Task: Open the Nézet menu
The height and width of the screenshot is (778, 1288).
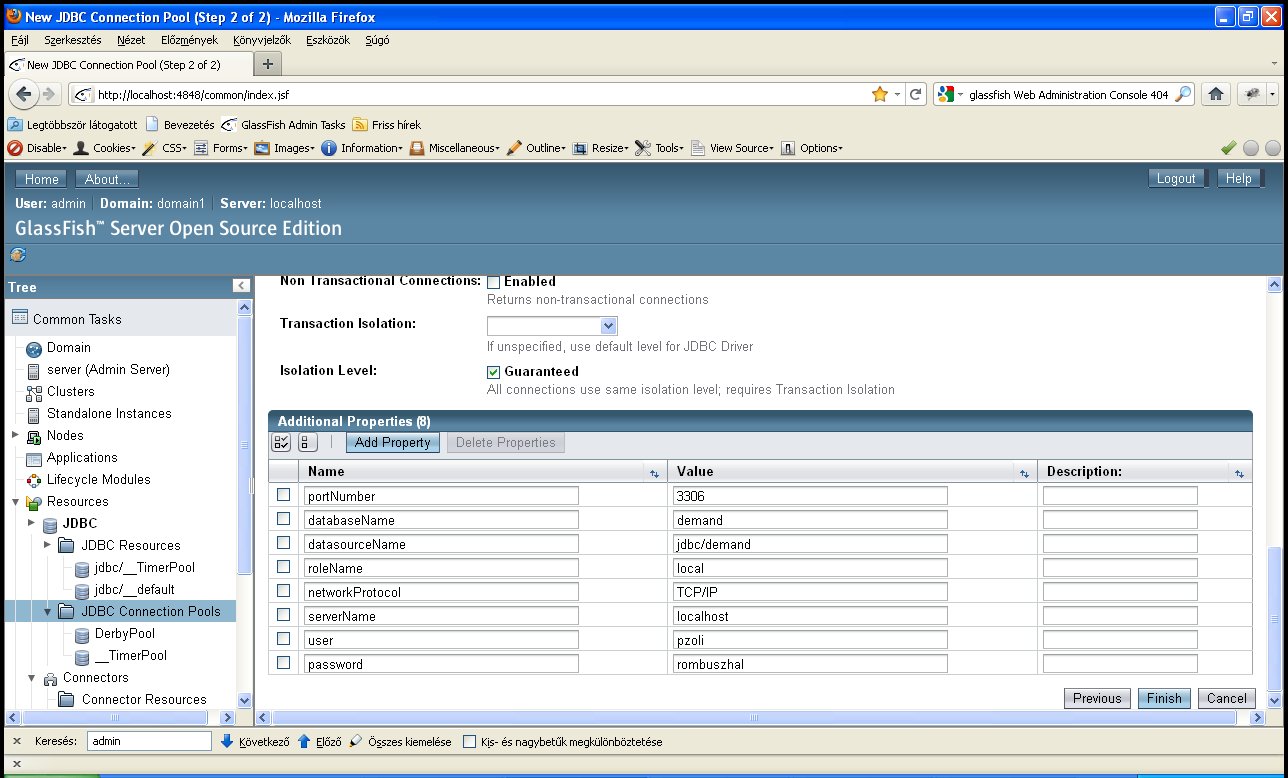Action: tap(131, 40)
